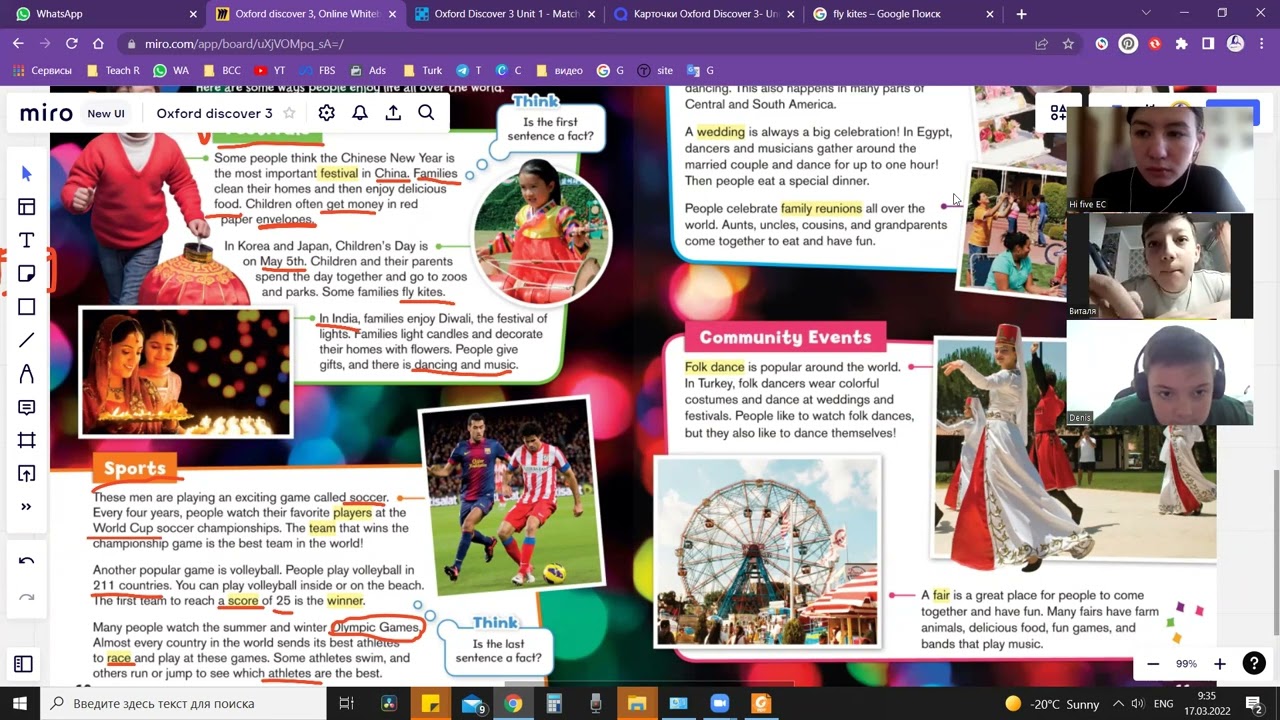Switch to the fly kites Google tab
1280x720 pixels.
(905, 14)
